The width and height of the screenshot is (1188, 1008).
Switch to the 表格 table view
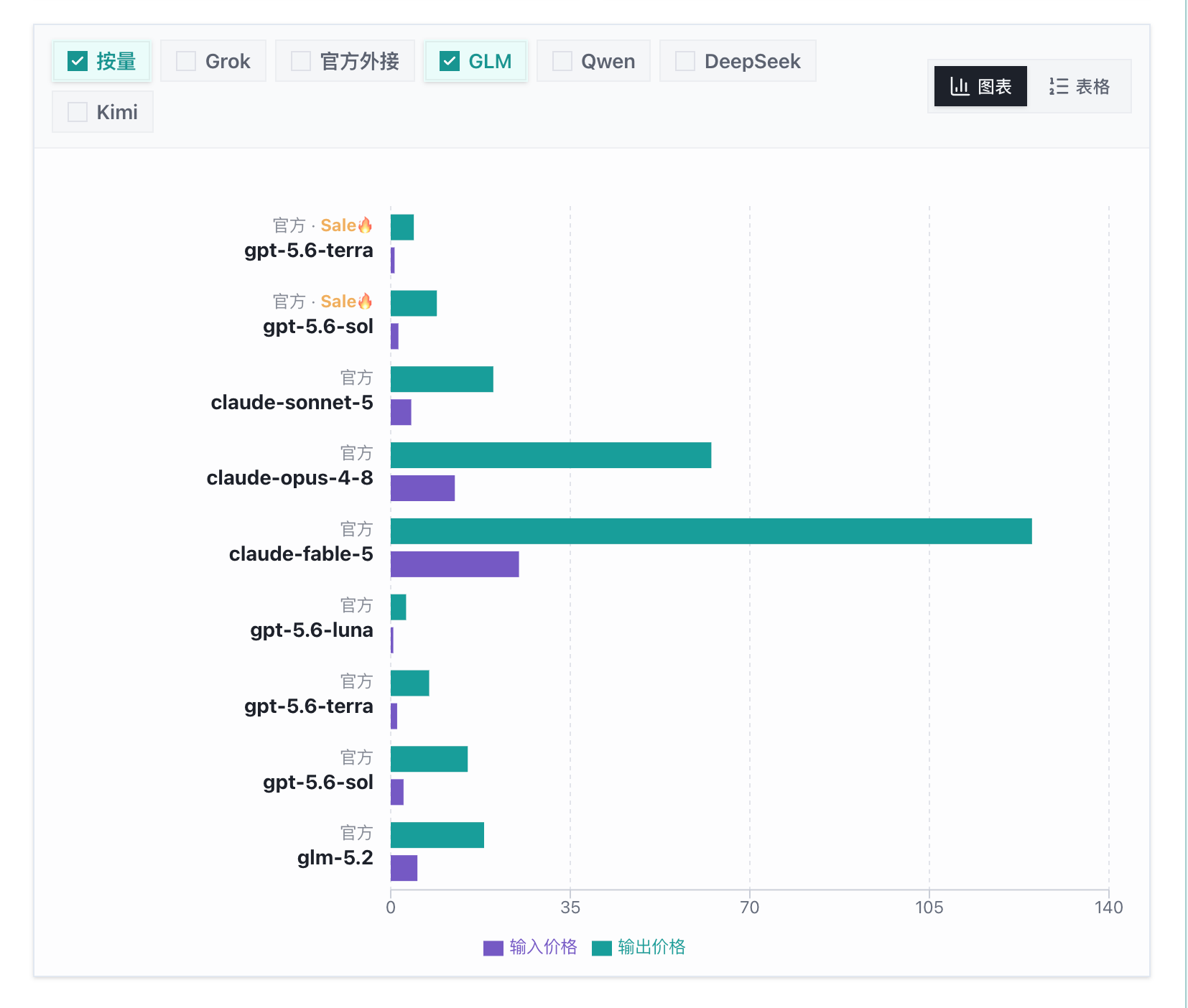click(x=1079, y=86)
